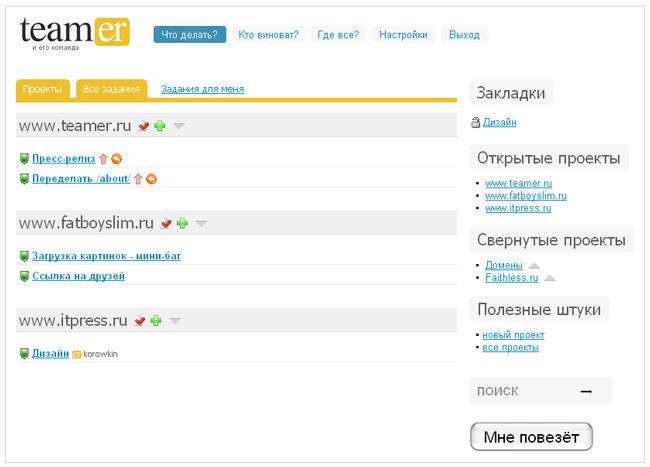
Task: Expand the Faithless.ru collapsed project
Action: click(549, 278)
